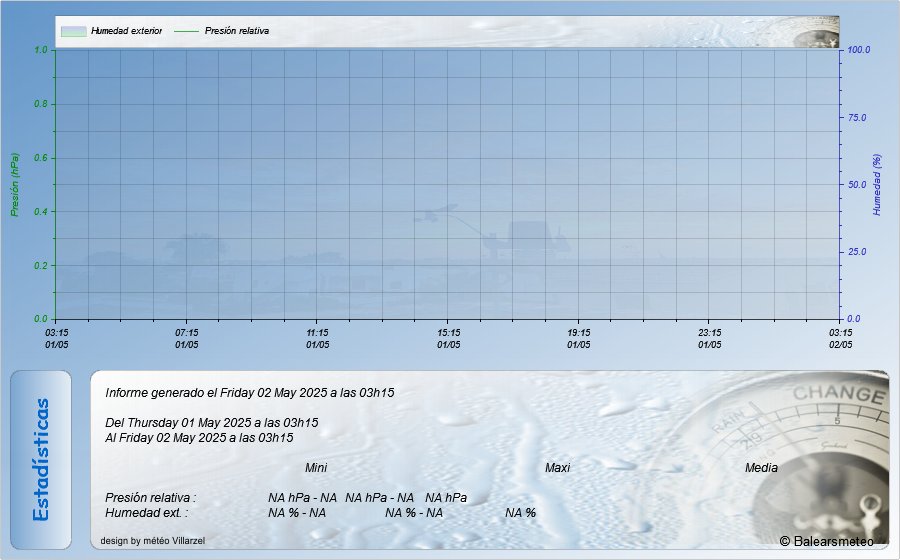Click the 'Humedad ext. :' row label

146,512
